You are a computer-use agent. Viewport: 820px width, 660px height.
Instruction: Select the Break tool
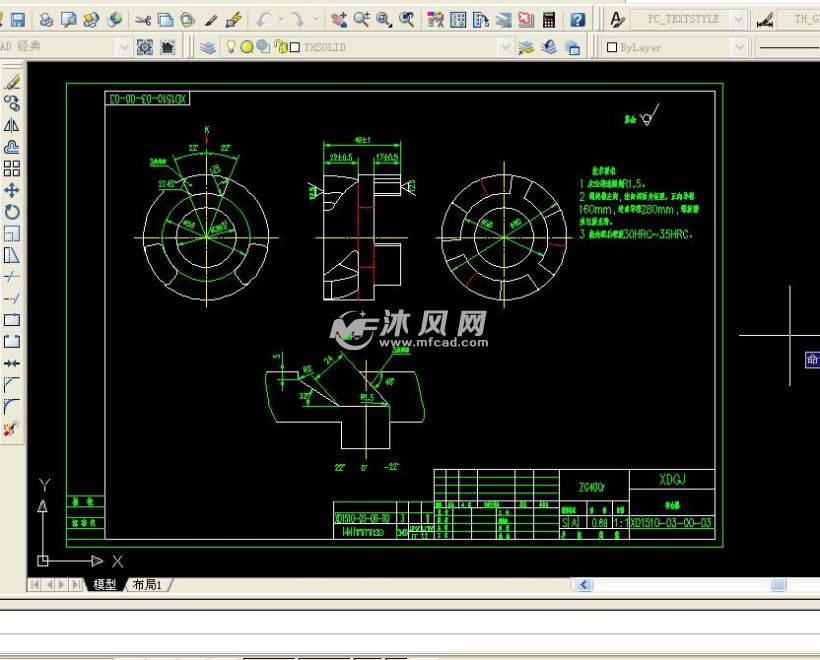coord(12,342)
